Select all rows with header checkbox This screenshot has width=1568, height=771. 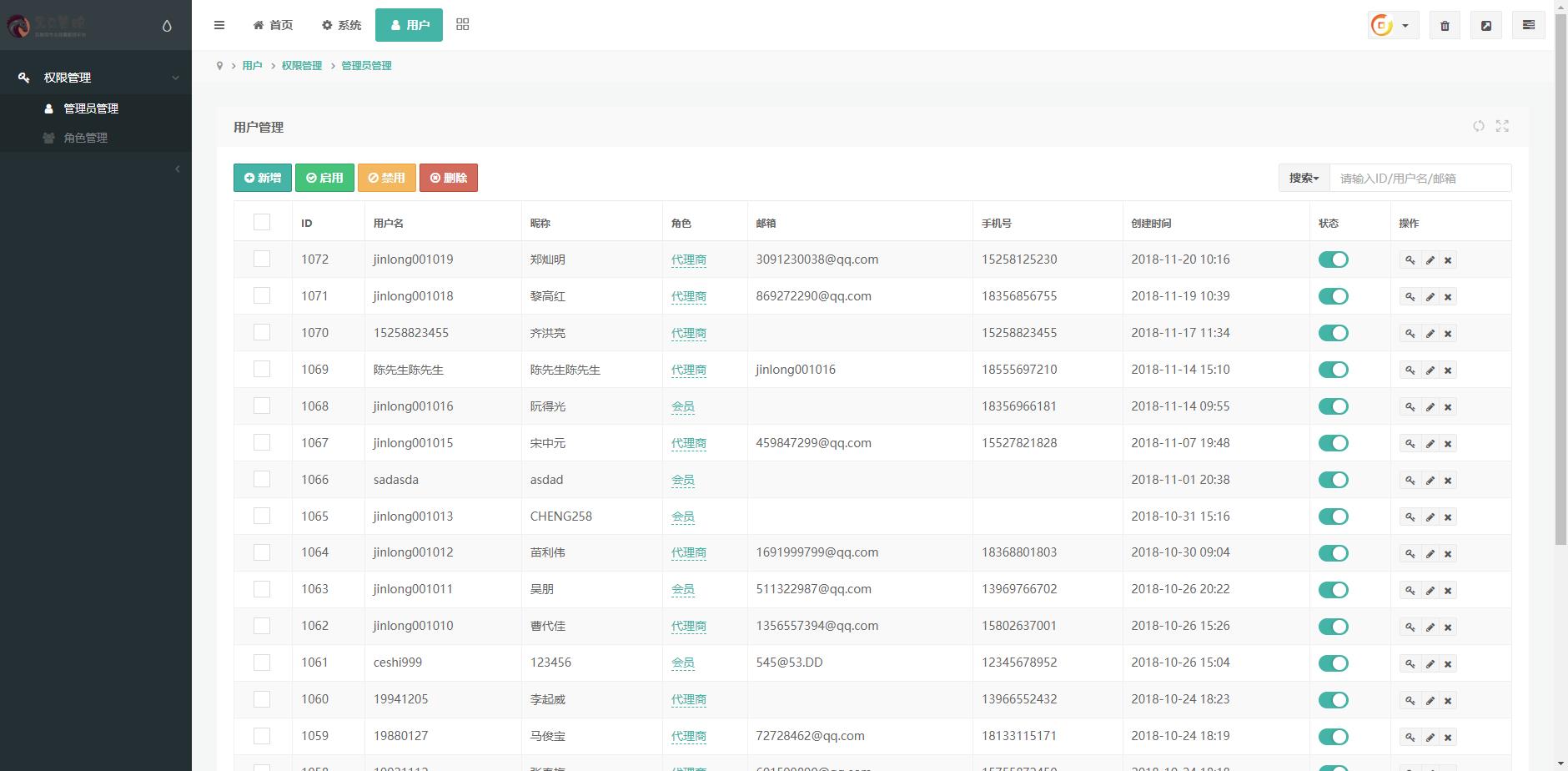click(262, 222)
